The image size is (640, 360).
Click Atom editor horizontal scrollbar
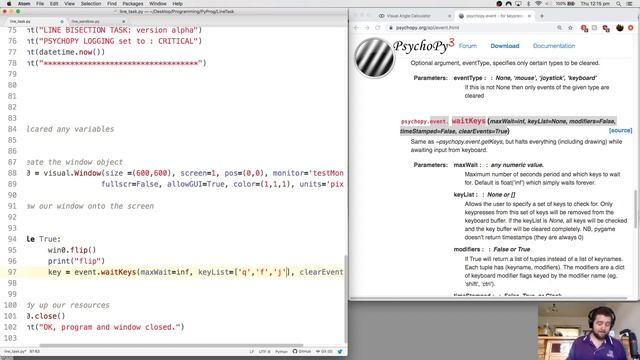click(x=171, y=345)
